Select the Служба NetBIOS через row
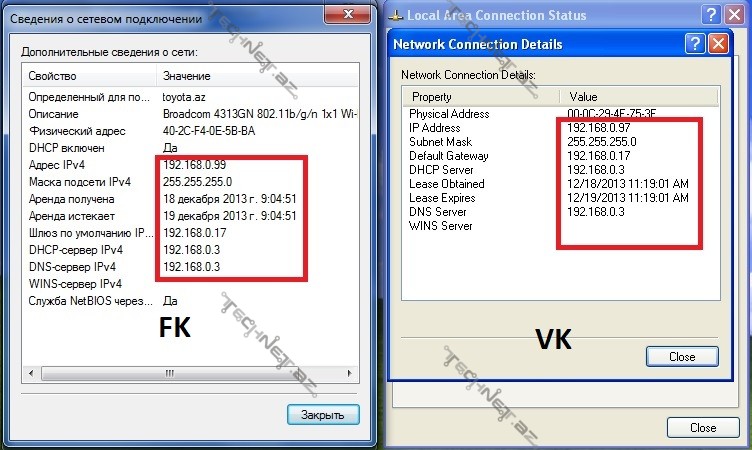This screenshot has width=752, height=450. (x=191, y=301)
